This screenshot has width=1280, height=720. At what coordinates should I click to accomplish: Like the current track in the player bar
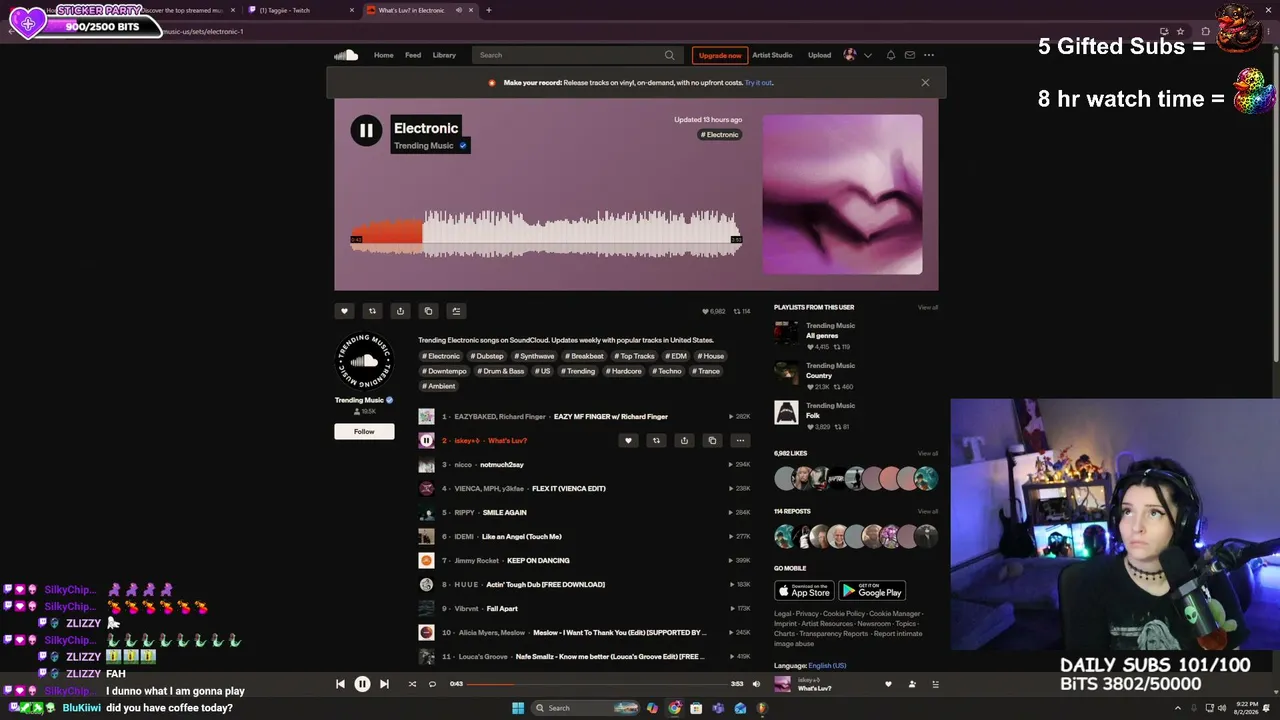click(888, 684)
